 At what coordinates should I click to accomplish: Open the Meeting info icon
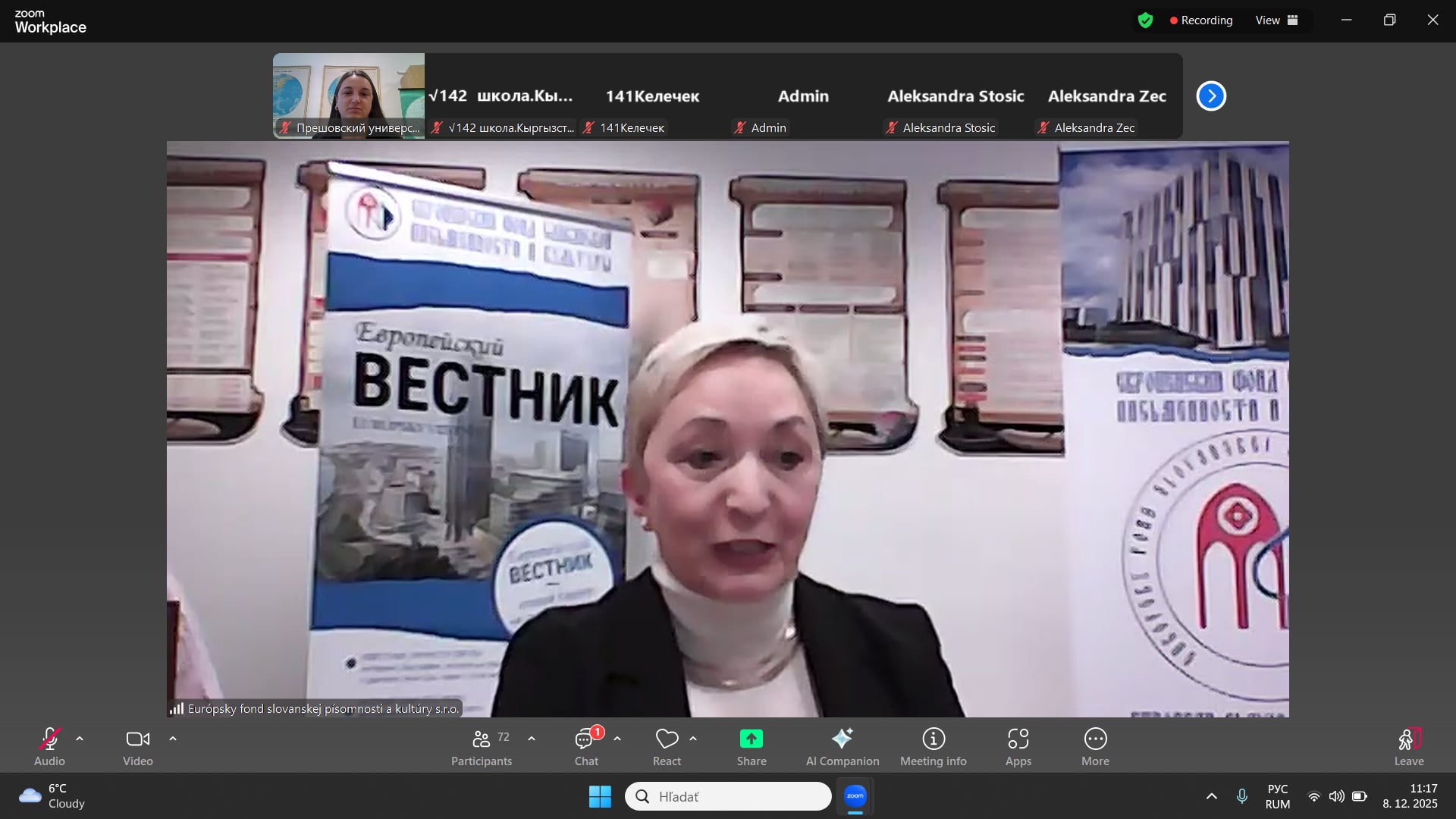click(933, 739)
